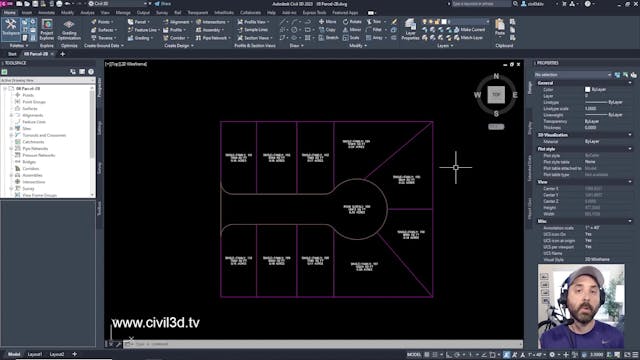This screenshot has width=640, height=360.
Task: Expand the Create Design panel
Action: (x=179, y=46)
